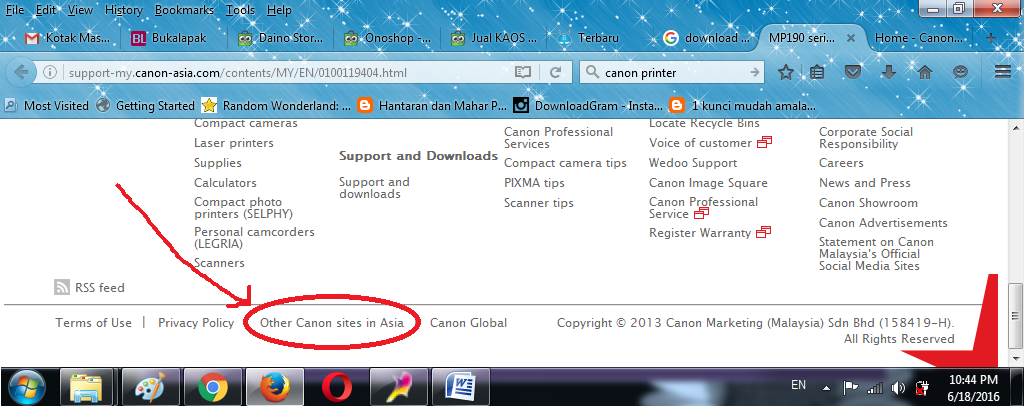Go to Firefox home page icon

pyautogui.click(x=924, y=72)
